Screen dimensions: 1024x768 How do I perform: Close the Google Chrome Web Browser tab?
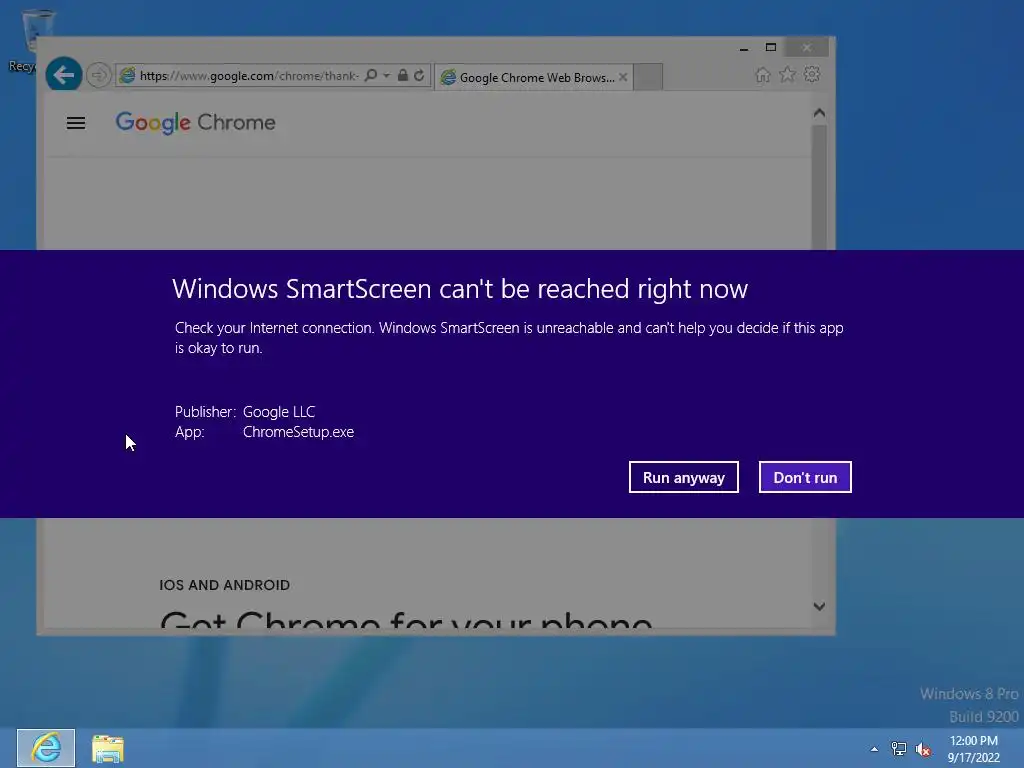623,77
